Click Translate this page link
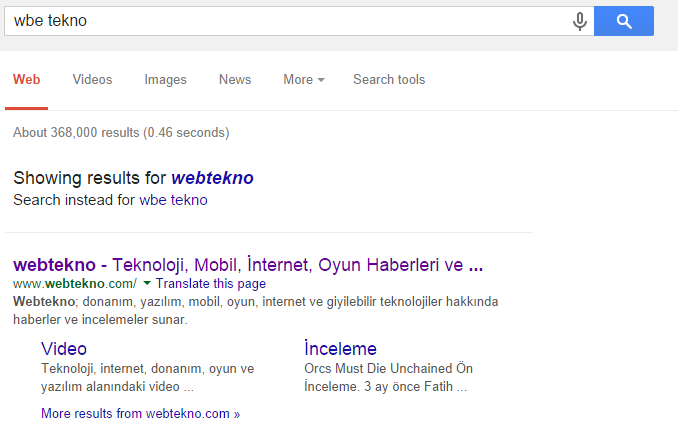 [211, 284]
